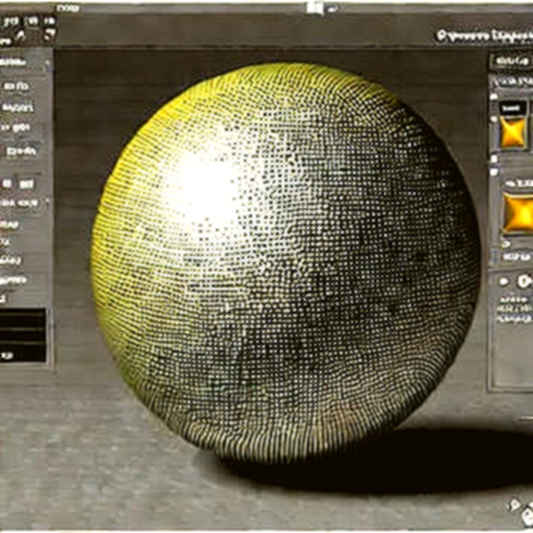533x533 pixels.
Task: Toggle the white checkbox just below the small yellow swatch
Action: (494, 159)
